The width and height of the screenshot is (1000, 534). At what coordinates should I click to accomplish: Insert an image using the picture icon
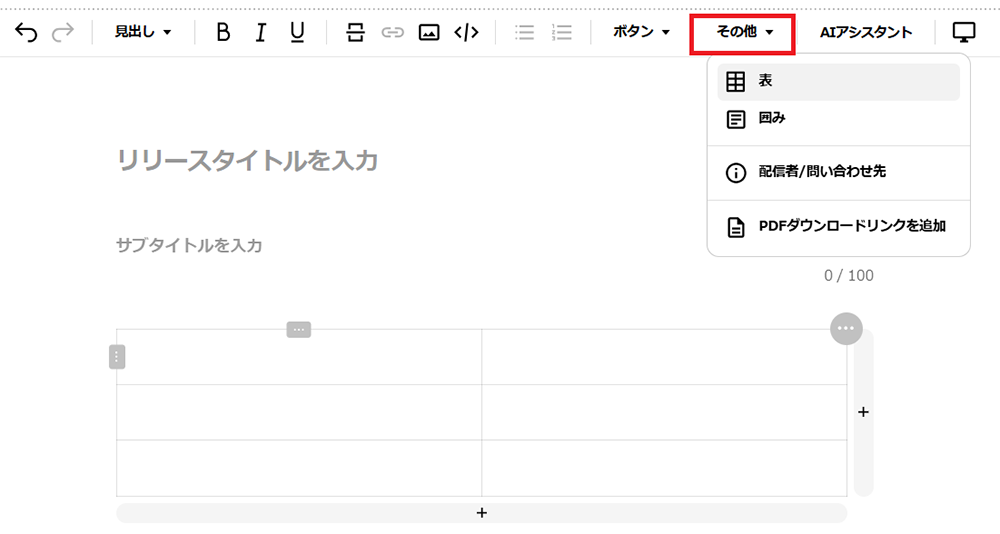(x=429, y=33)
